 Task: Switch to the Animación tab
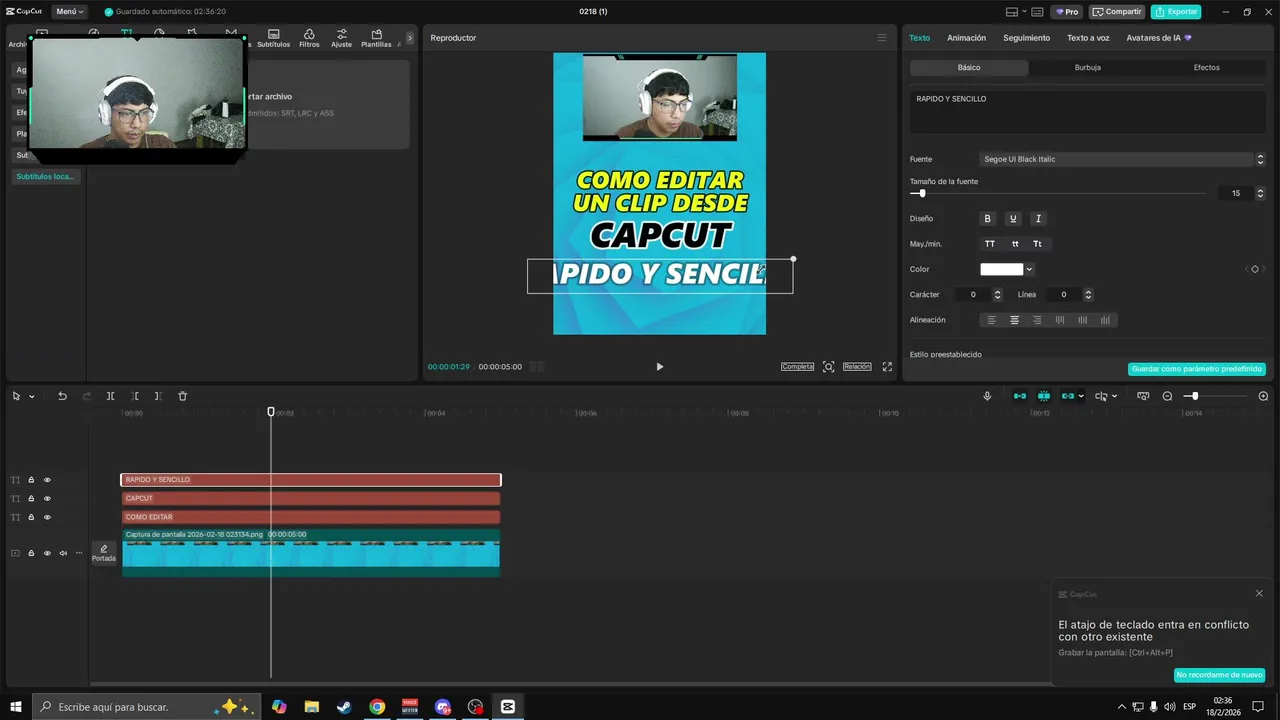tap(966, 38)
